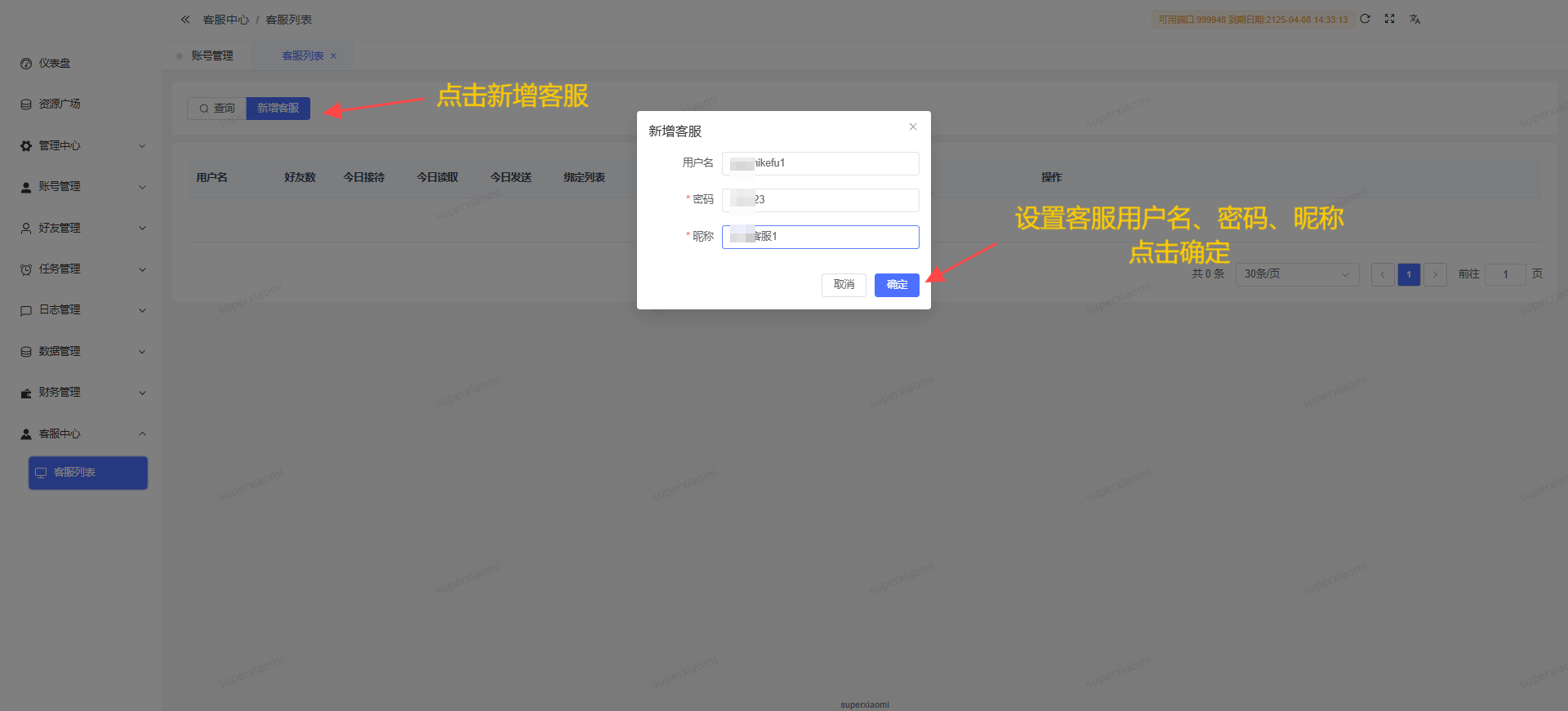Click the 账号管理 person icon in sidebar
Screen dimensions: 1568x711
click(26, 187)
